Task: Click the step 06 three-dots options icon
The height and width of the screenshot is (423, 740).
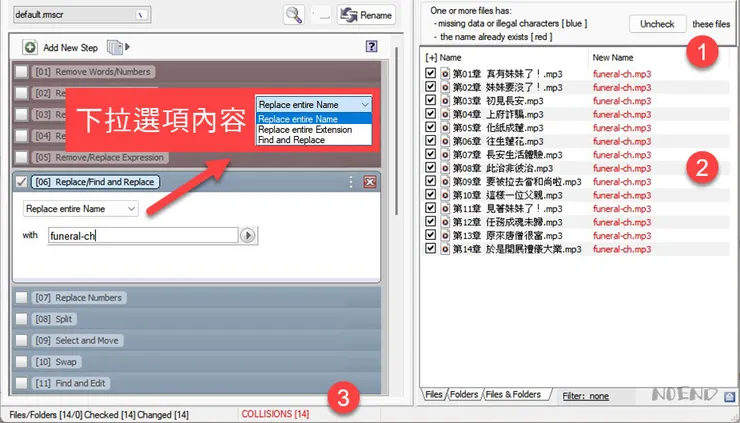Action: (351, 182)
